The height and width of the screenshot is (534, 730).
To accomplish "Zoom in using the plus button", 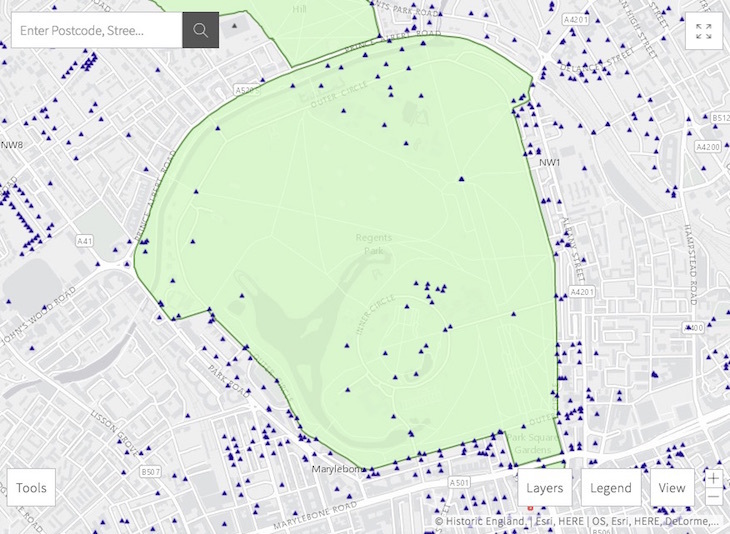I will point(713,479).
